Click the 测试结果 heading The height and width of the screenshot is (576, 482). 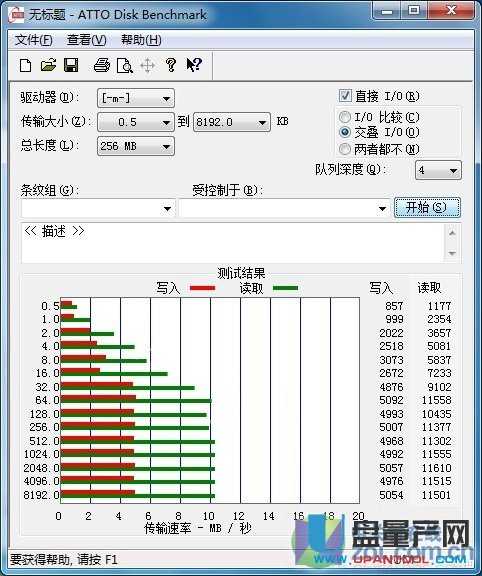pos(241,273)
